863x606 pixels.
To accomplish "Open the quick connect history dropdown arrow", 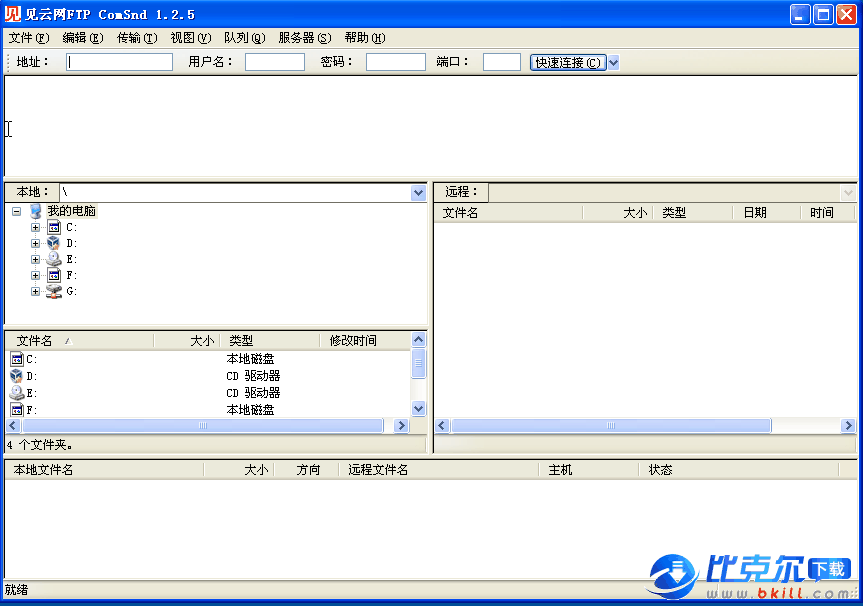I will (x=614, y=62).
